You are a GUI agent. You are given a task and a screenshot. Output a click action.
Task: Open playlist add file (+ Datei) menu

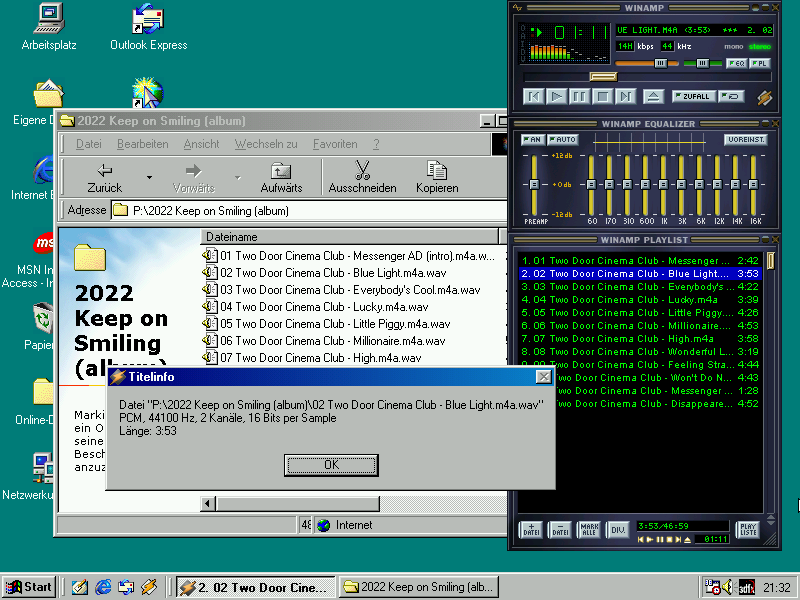point(531,530)
